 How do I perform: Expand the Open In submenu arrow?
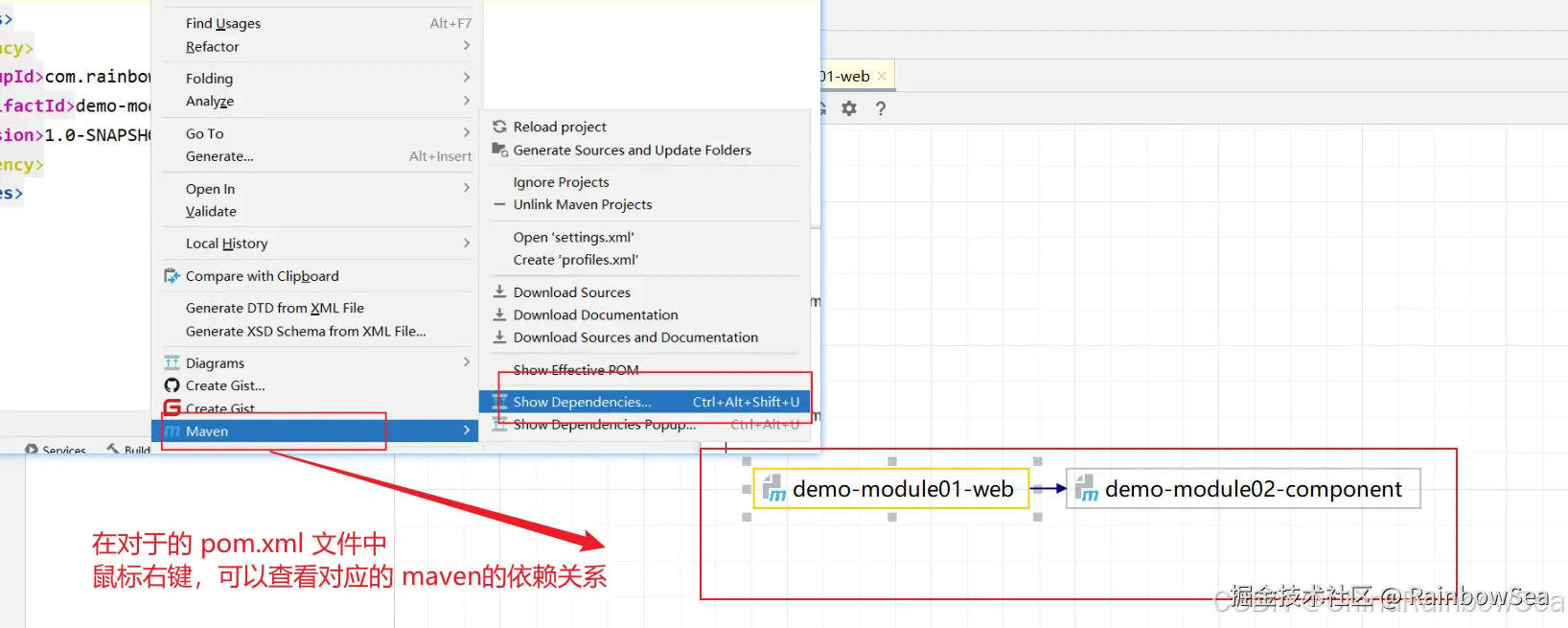tap(467, 189)
